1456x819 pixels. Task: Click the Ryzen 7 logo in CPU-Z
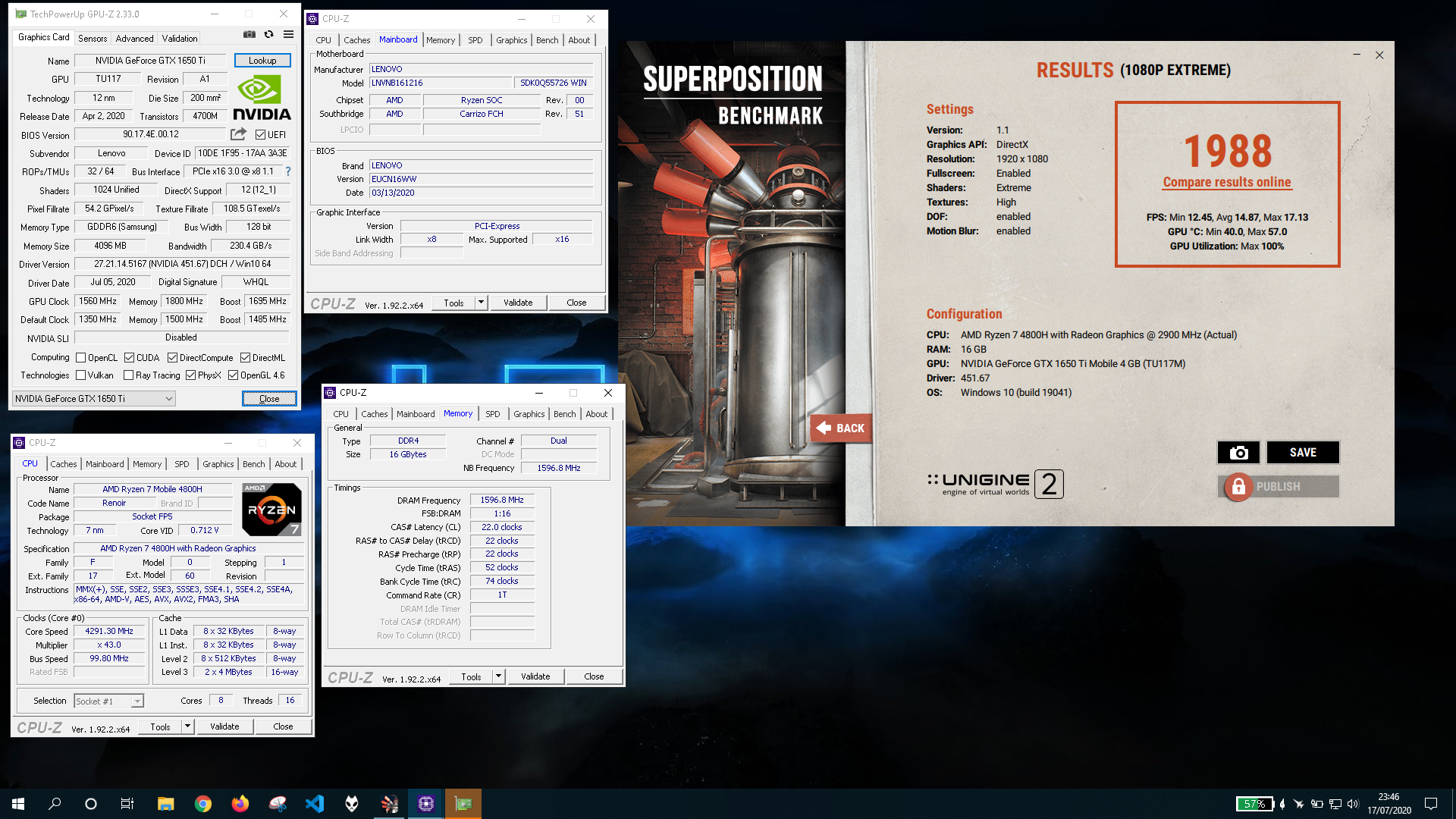click(x=272, y=509)
